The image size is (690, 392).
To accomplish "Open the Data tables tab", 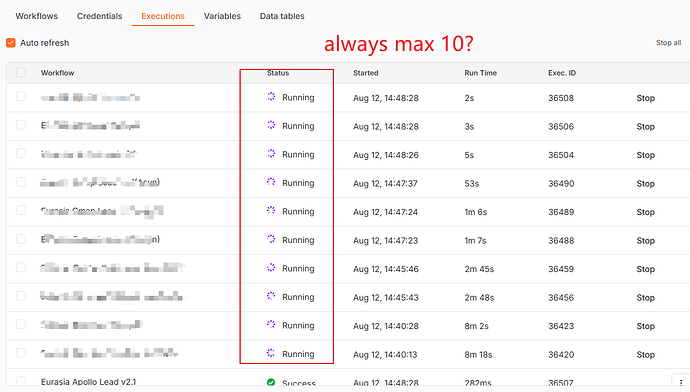I will [x=282, y=16].
